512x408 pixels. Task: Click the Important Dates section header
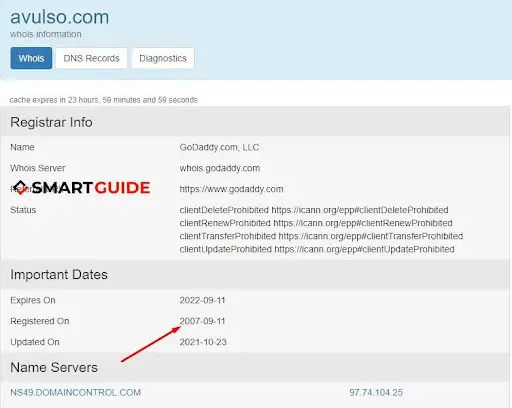[x=59, y=274]
